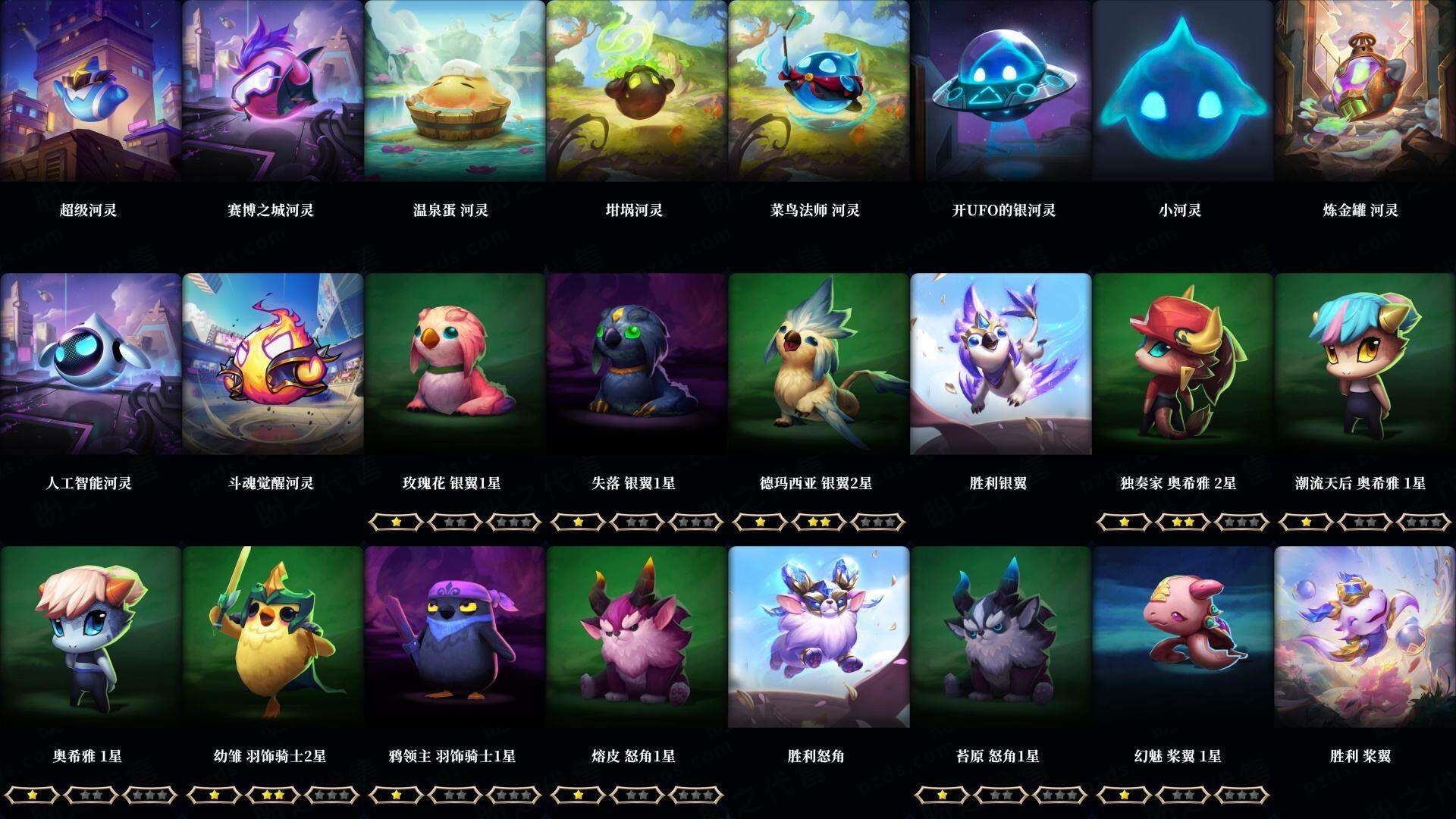Select three-star tier under 玫瑰花 银翼

[x=514, y=522]
